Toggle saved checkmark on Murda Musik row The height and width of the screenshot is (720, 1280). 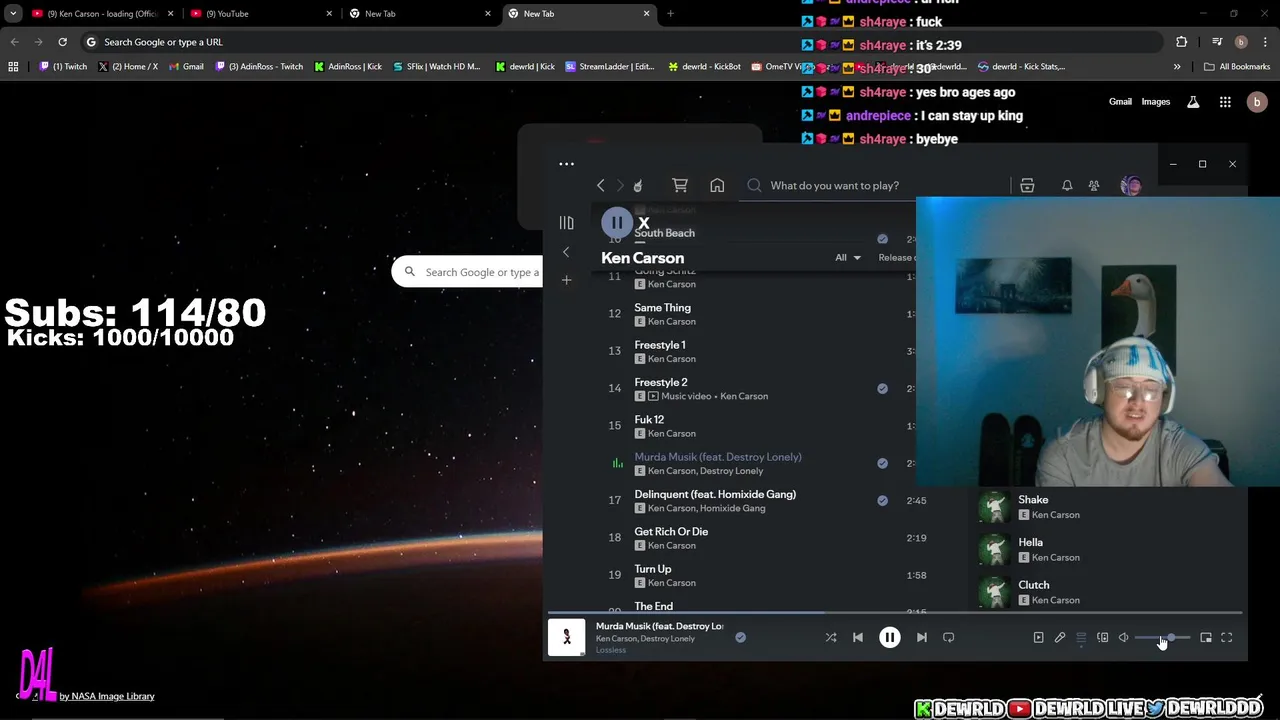(x=882, y=463)
